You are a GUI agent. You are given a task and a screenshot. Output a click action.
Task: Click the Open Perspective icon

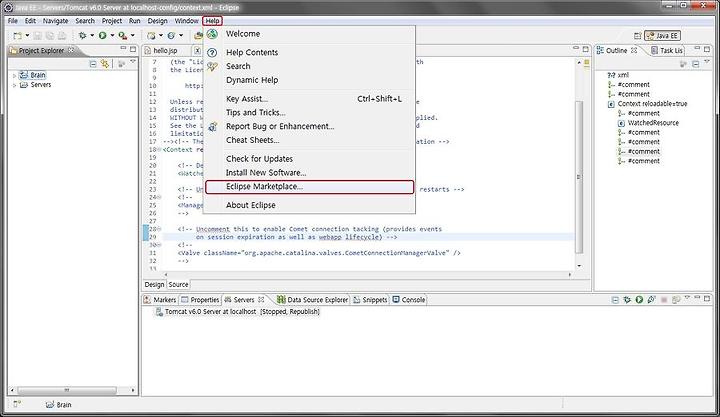(x=637, y=35)
